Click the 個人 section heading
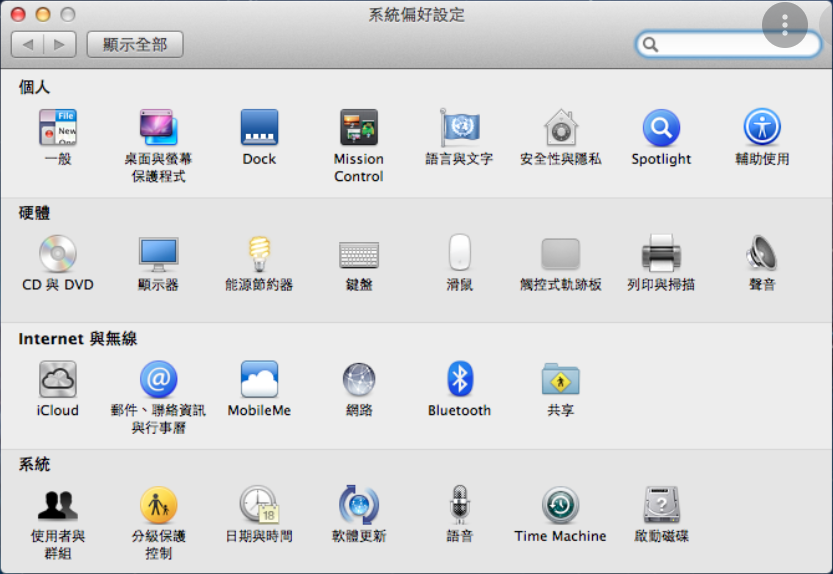This screenshot has height=574, width=833. coord(35,87)
